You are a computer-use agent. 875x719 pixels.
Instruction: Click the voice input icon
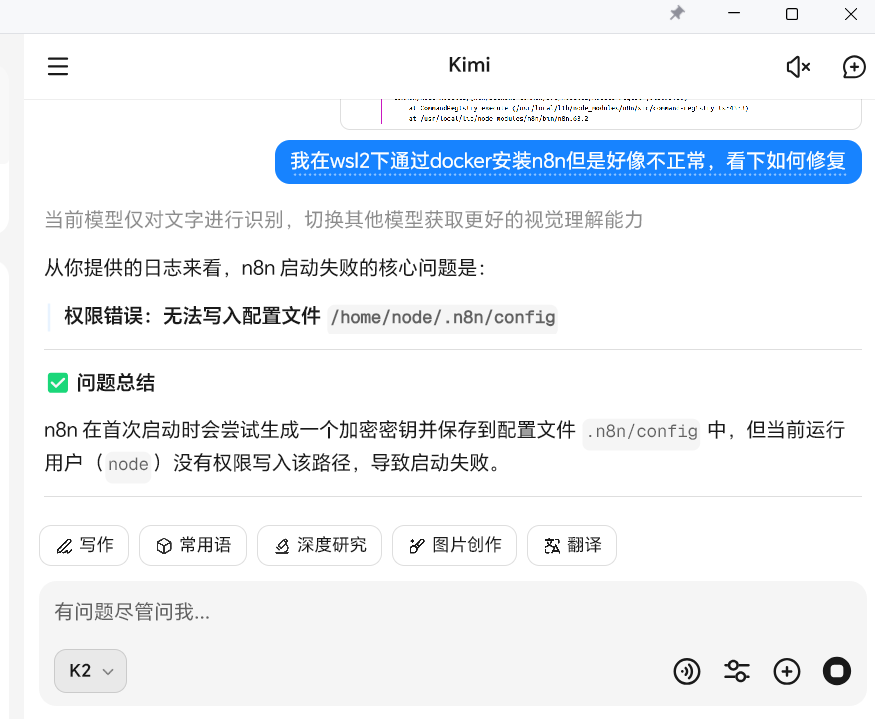687,671
